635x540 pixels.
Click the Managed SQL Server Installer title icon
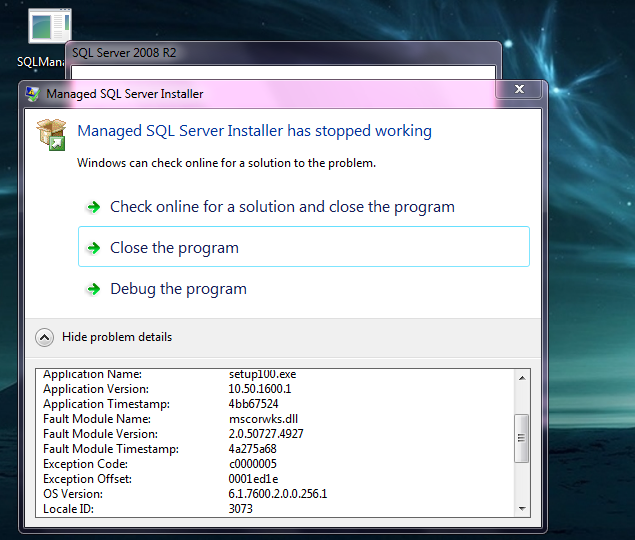(33, 94)
